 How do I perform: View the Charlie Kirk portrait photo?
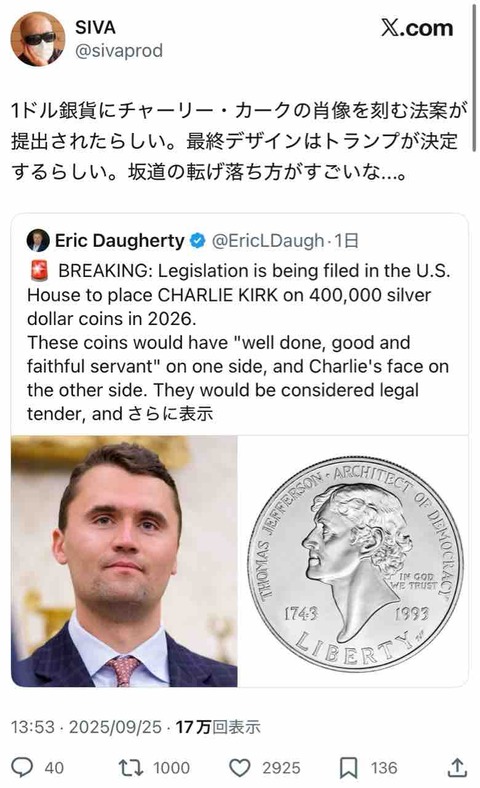click(x=124, y=561)
